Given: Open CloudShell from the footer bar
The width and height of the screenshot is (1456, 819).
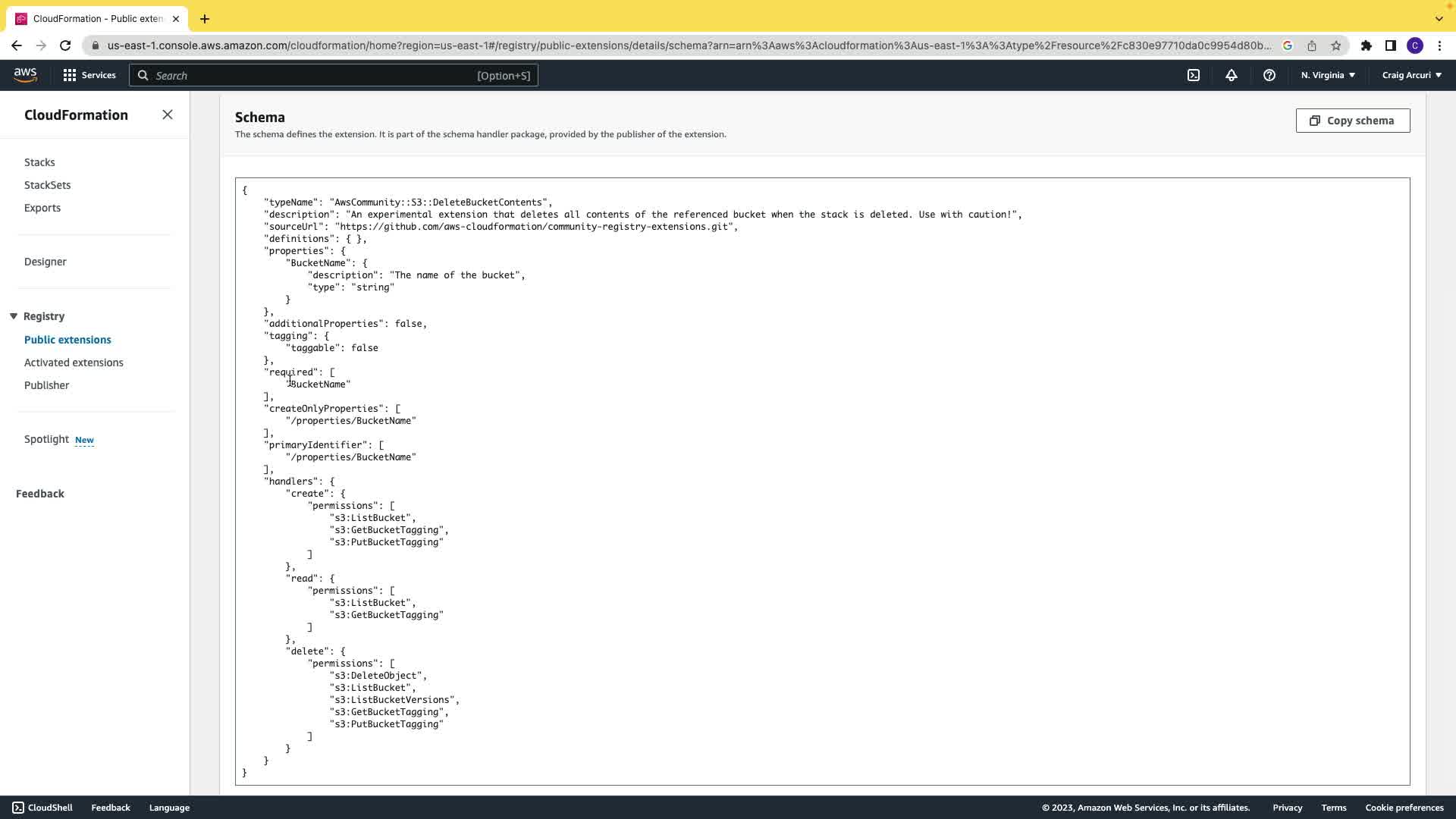Looking at the screenshot, I should pos(42,808).
